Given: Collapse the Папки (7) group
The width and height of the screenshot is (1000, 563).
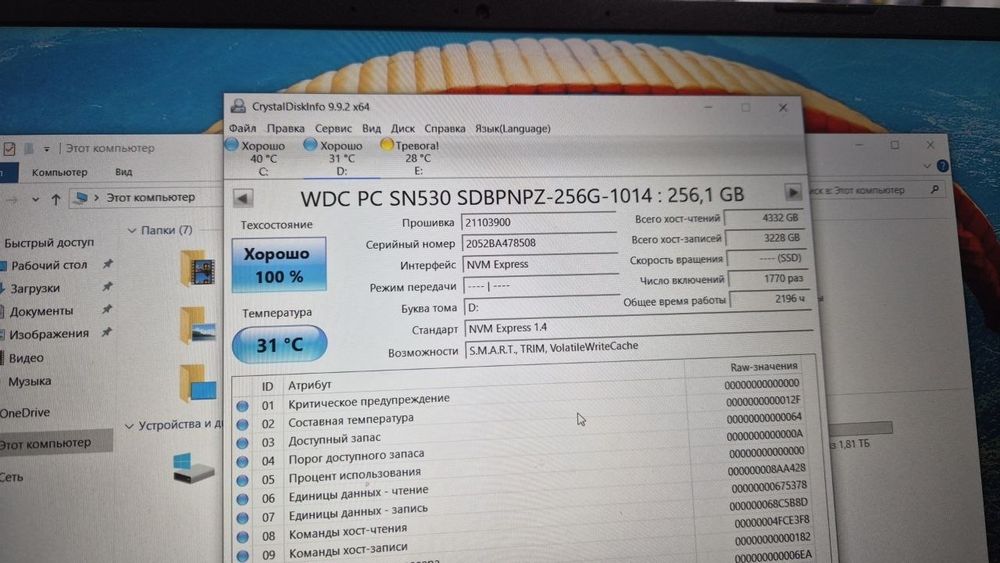Looking at the screenshot, I should (x=132, y=230).
